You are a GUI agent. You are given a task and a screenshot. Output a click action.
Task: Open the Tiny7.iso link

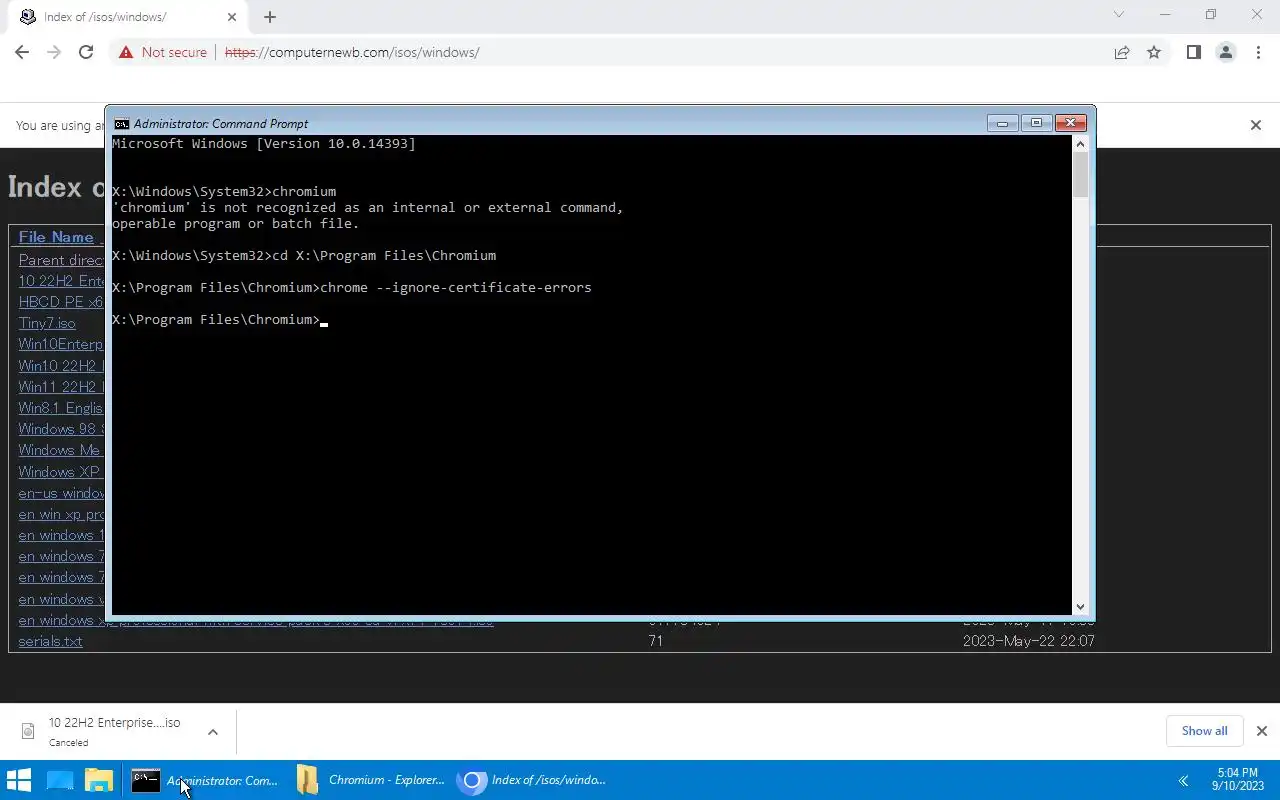coord(47,323)
